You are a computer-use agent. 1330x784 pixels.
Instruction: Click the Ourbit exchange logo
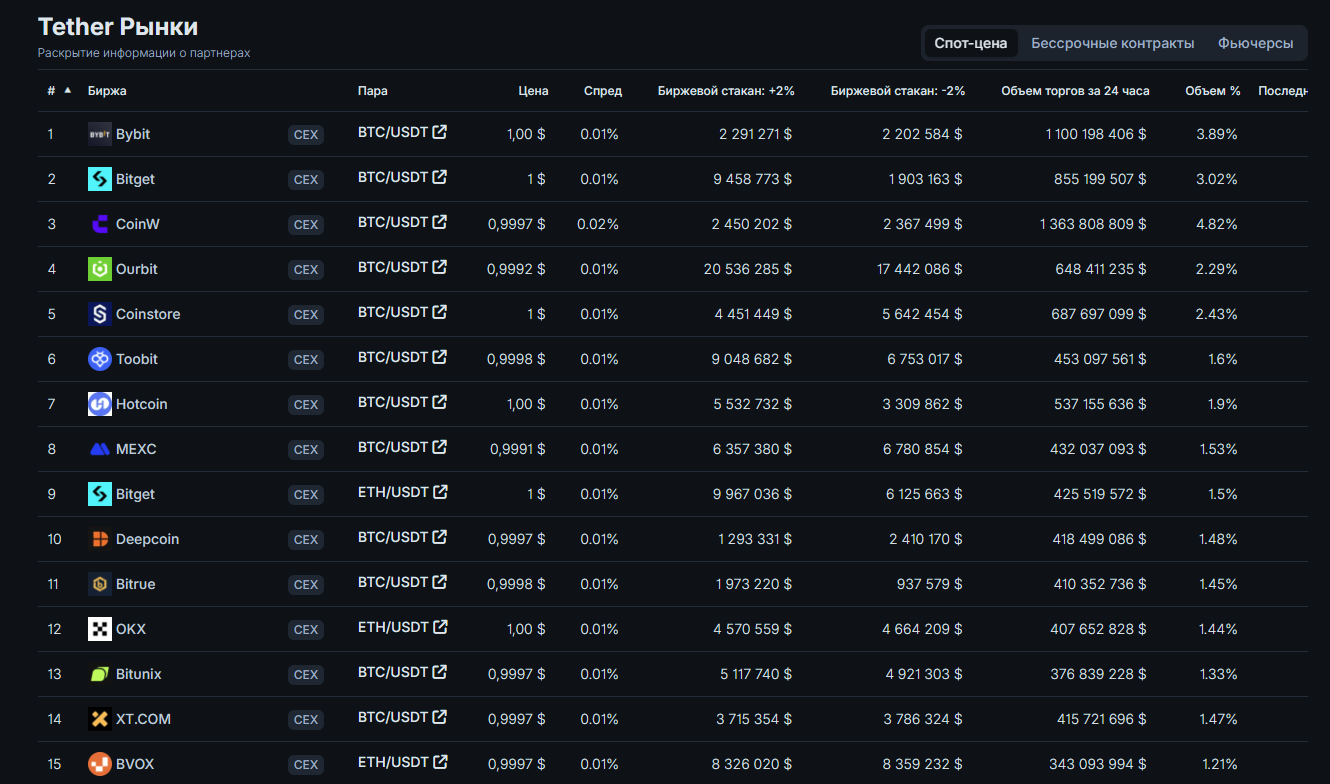point(100,269)
